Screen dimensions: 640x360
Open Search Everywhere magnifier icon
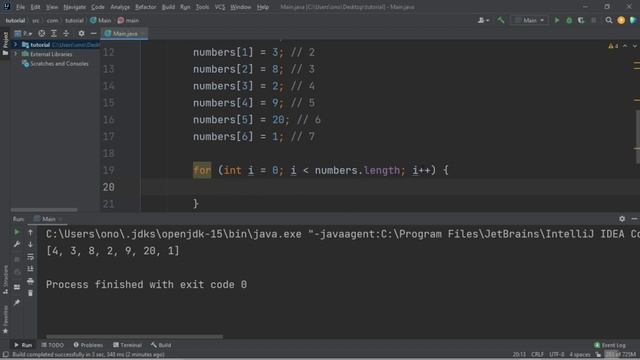coord(609,20)
